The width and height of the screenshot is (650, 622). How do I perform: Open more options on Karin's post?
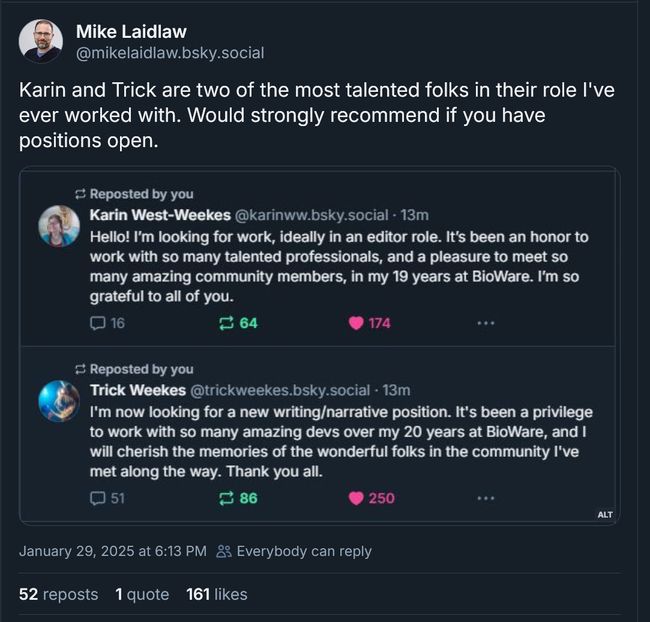485,323
